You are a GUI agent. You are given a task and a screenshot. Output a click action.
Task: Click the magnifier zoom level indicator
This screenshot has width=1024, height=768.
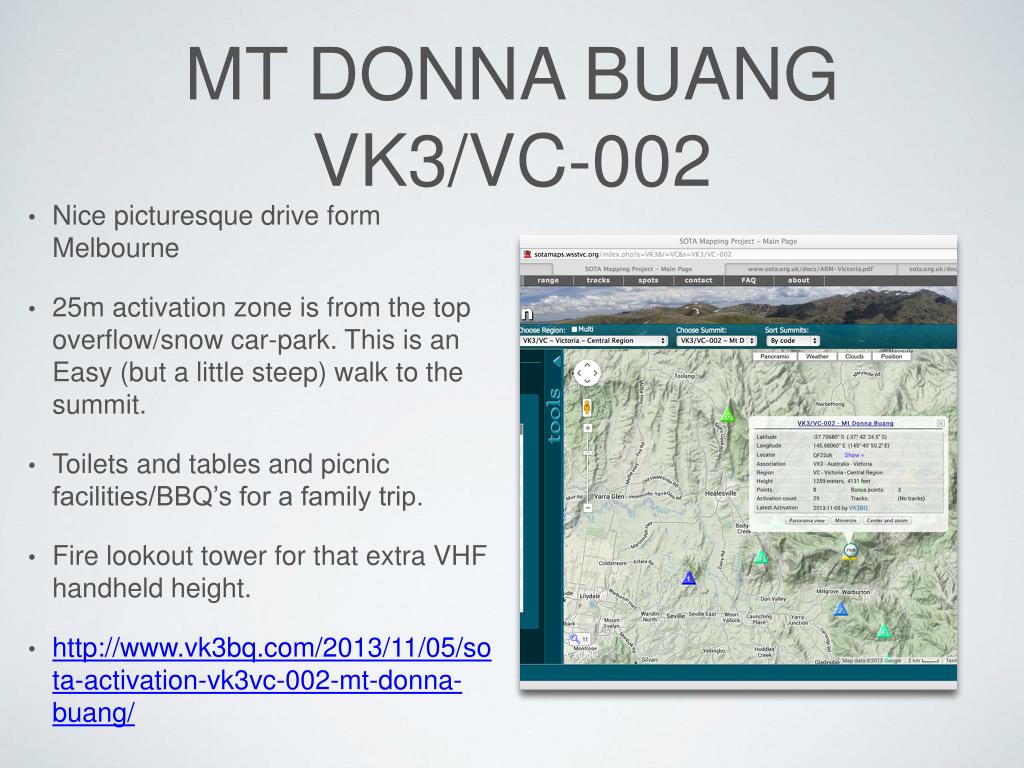click(579, 639)
